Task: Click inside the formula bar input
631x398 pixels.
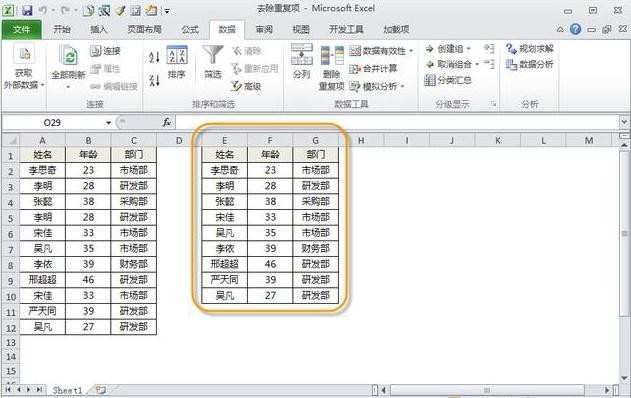Action: coord(397,122)
